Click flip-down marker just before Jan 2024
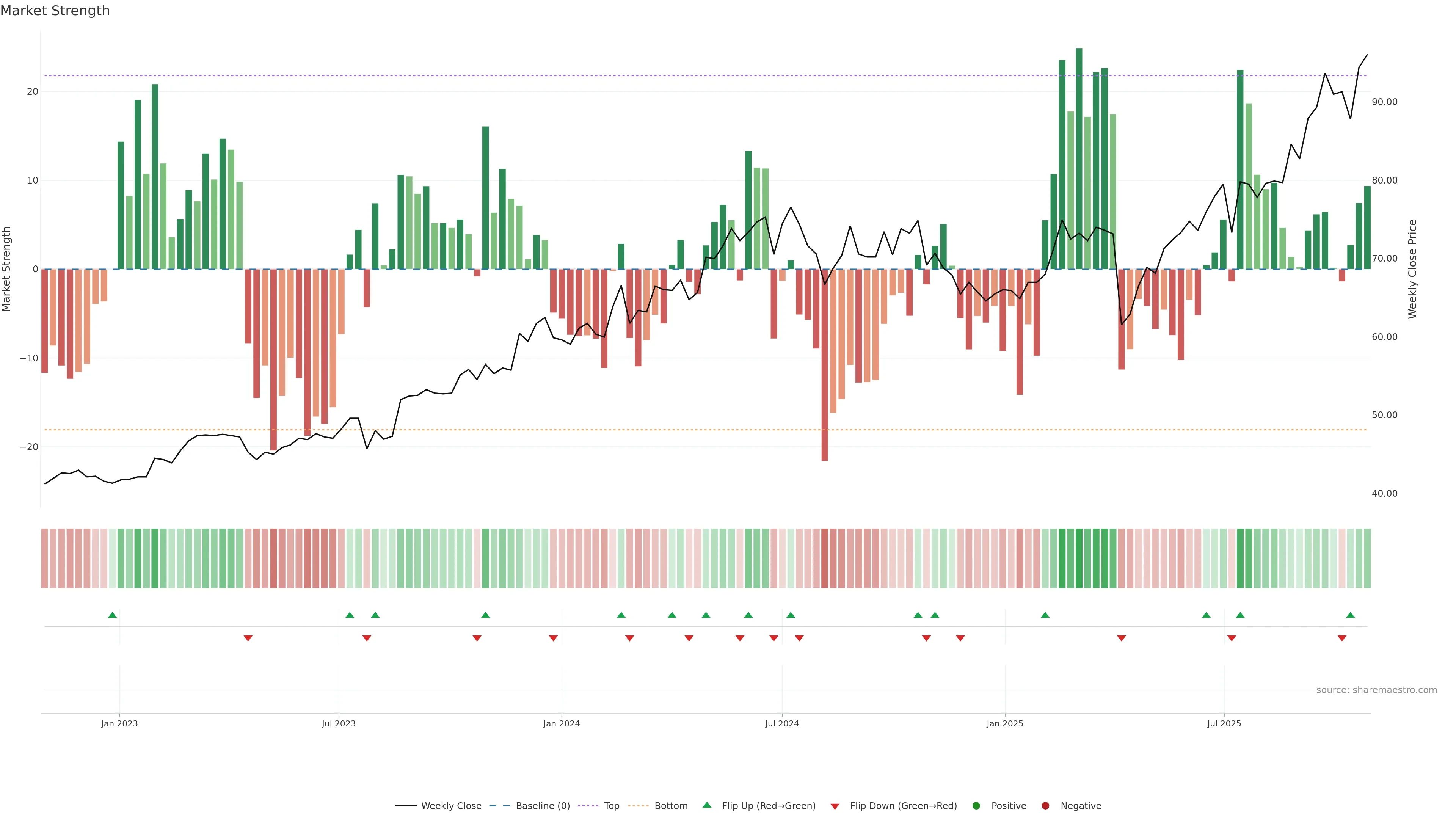The height and width of the screenshot is (819, 1456). coord(553,638)
